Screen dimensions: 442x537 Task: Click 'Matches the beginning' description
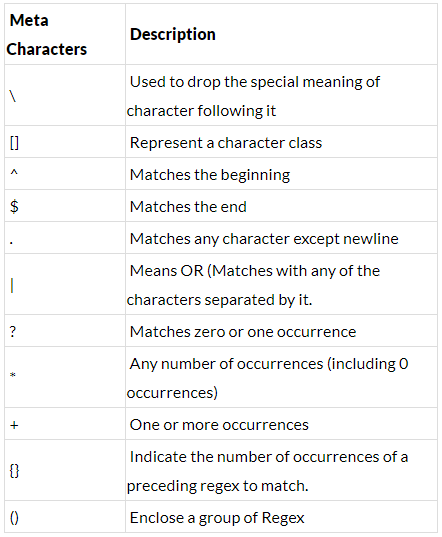[210, 175]
